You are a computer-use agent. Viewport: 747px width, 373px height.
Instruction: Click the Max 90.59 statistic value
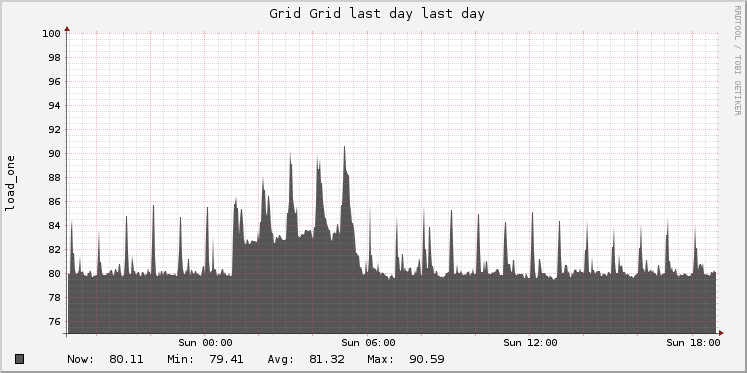point(426,359)
